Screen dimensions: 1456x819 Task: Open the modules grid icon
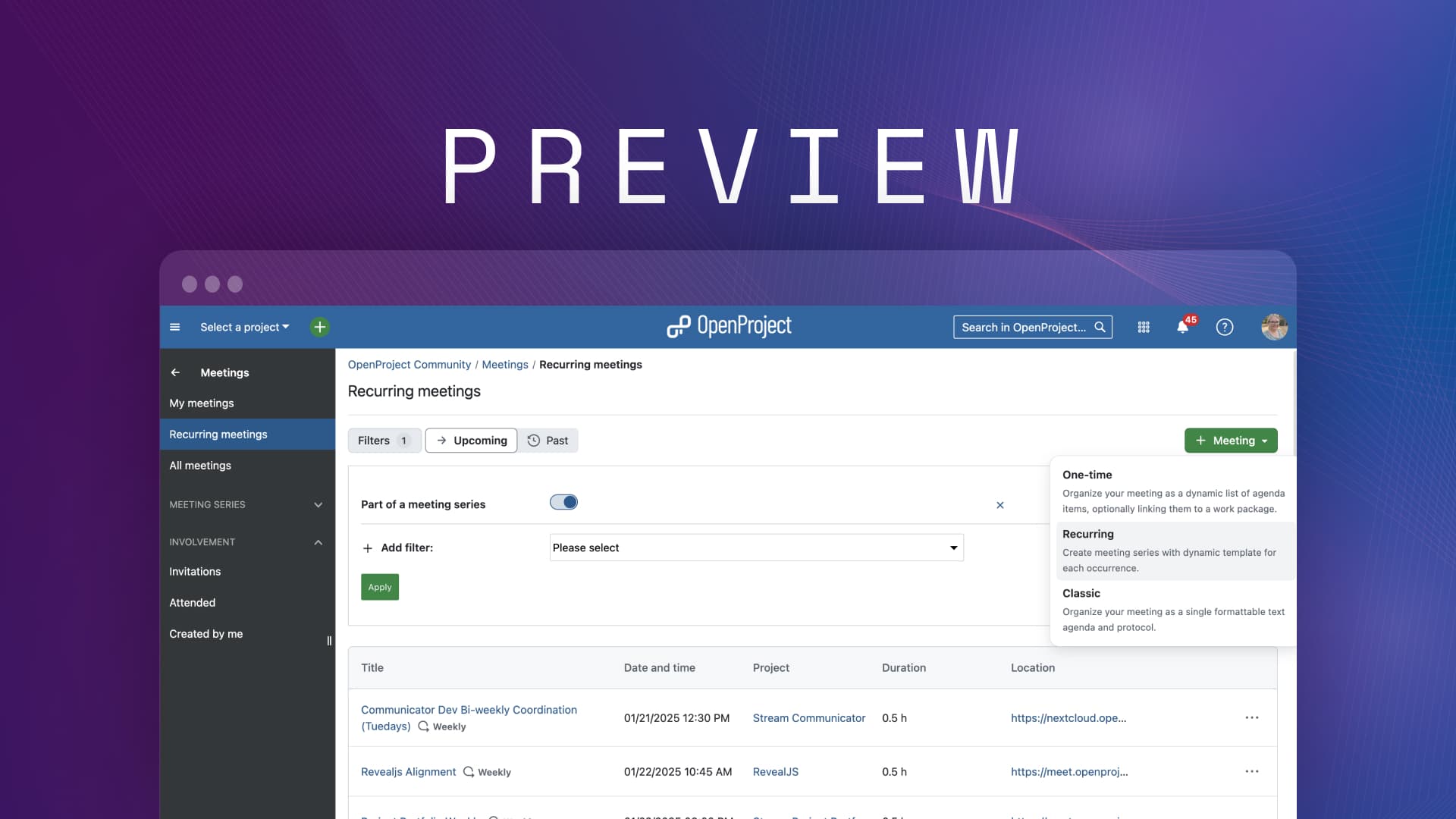tap(1144, 327)
